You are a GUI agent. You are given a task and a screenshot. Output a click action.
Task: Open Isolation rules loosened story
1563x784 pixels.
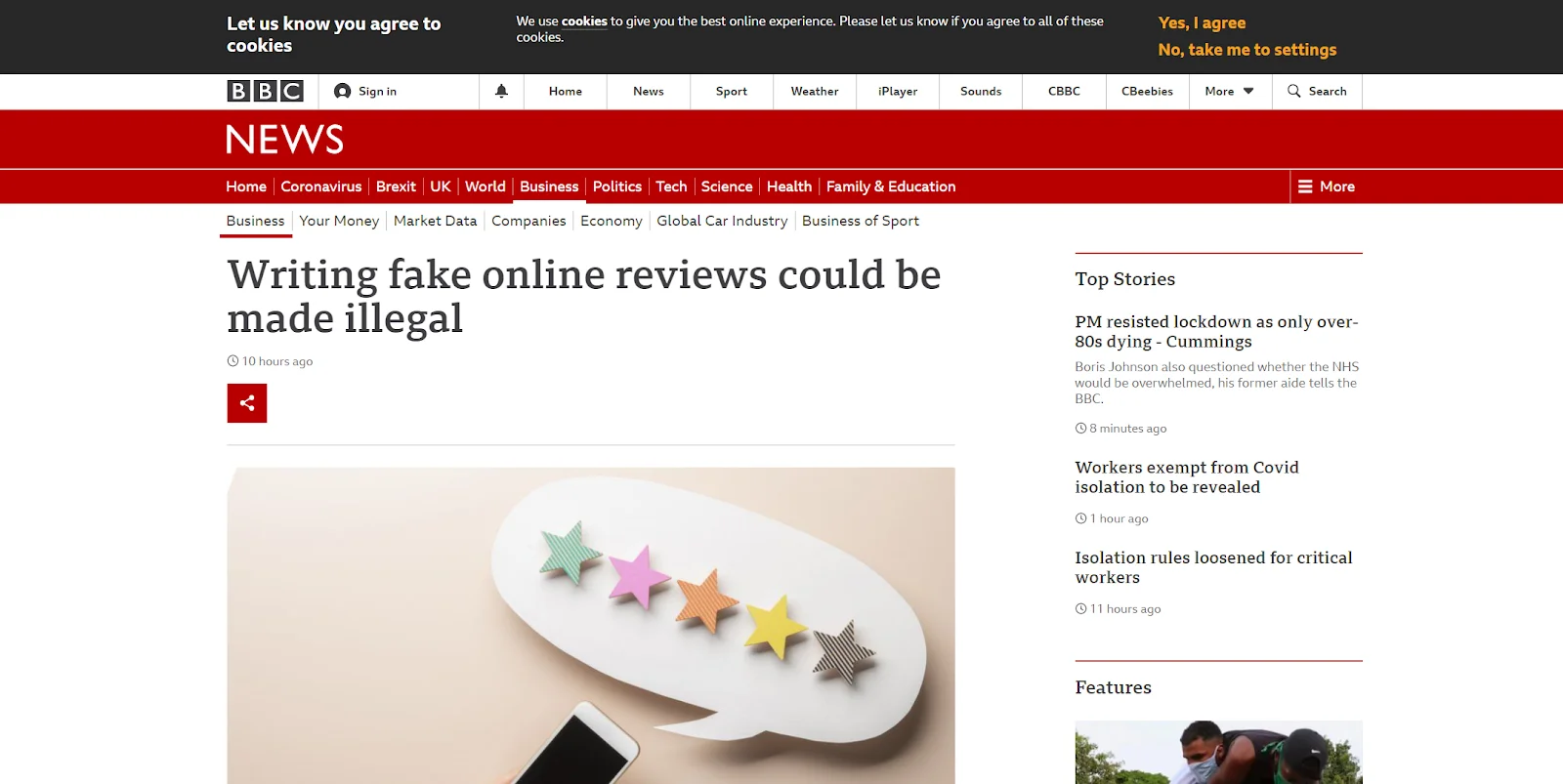[x=1213, y=567]
